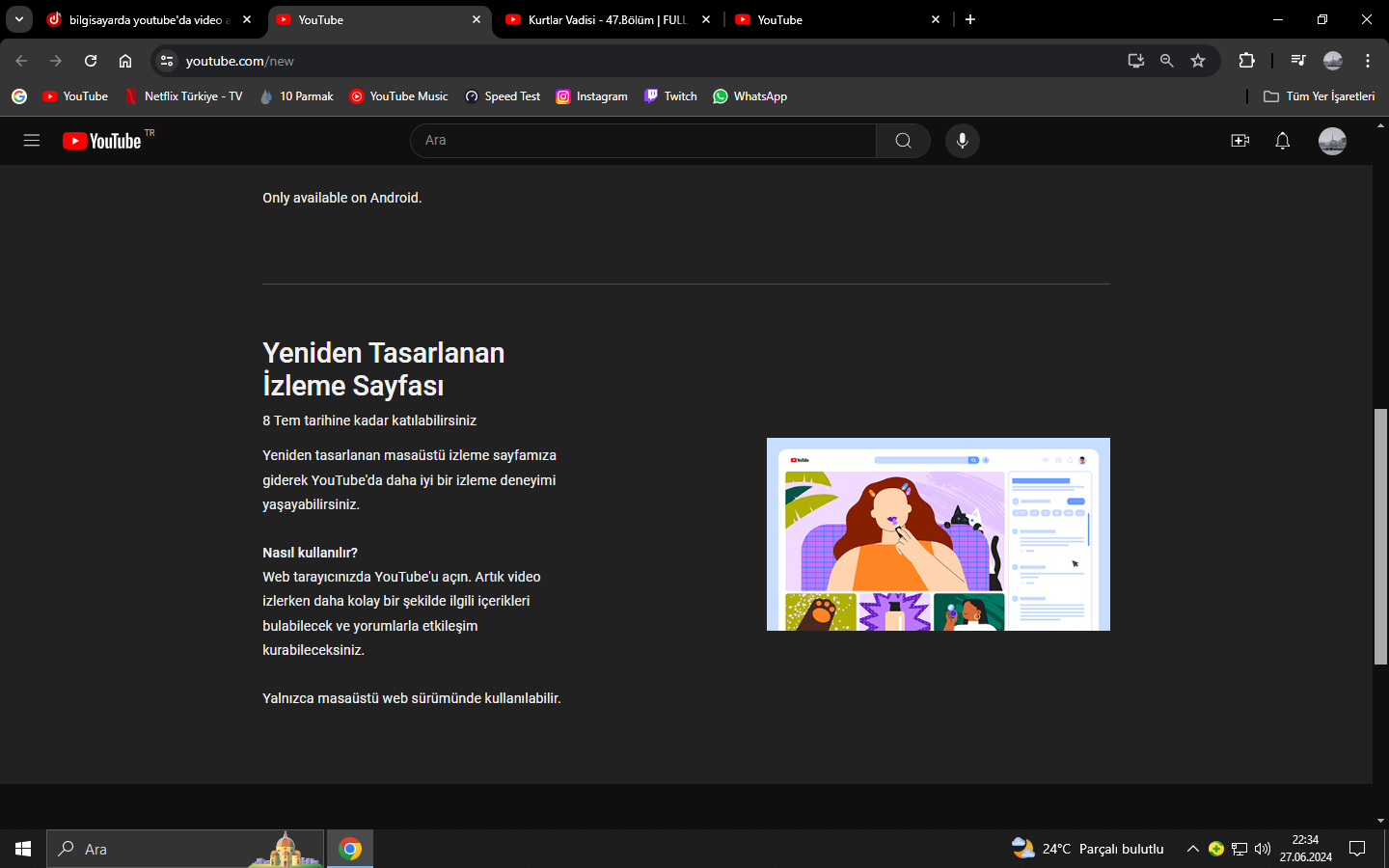Click scrollbar down arrow
The image size is (1389, 868).
tap(1381, 821)
